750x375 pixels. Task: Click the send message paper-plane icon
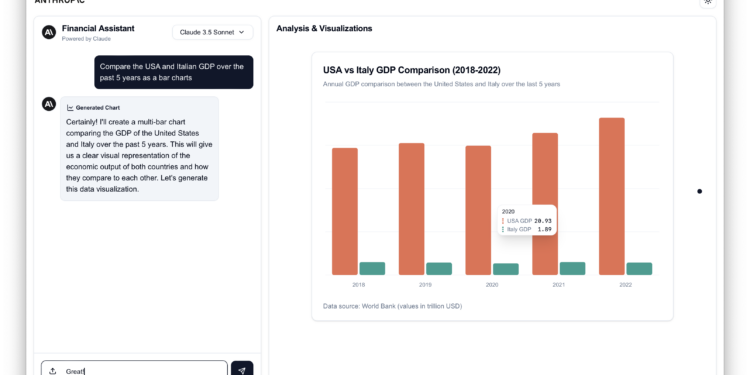(242, 370)
